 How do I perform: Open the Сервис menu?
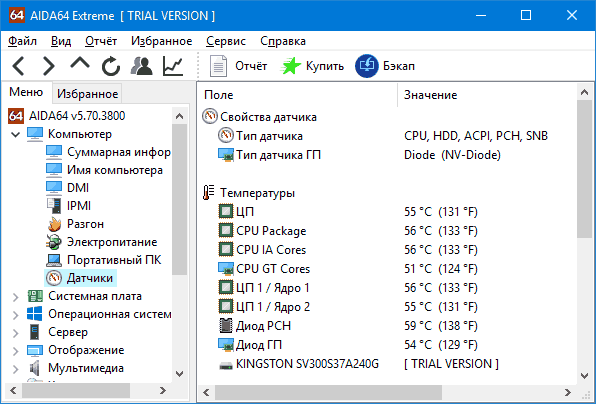[226, 41]
